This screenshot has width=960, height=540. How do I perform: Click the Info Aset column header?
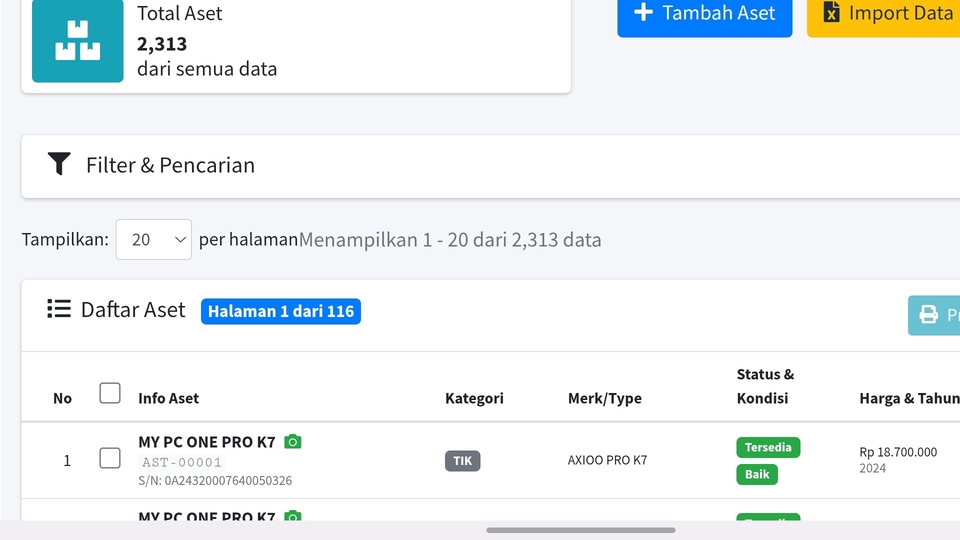(168, 398)
